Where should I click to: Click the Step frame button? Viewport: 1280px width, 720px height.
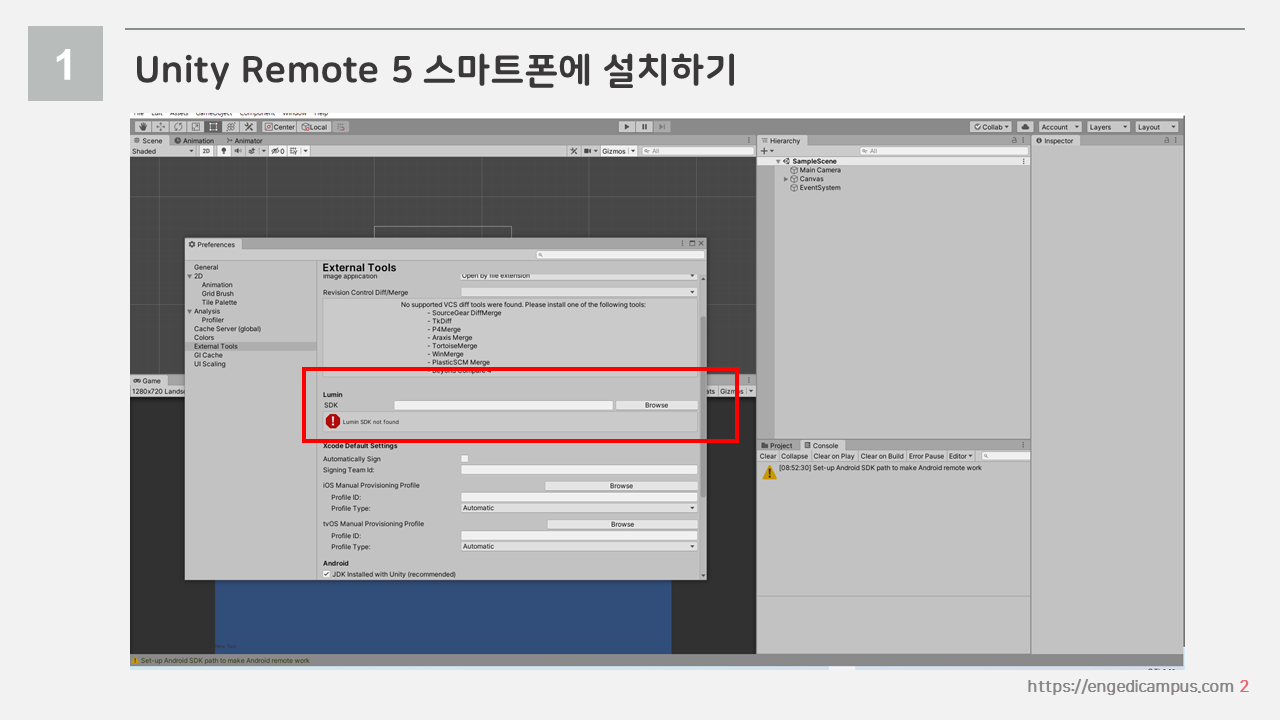pos(661,127)
